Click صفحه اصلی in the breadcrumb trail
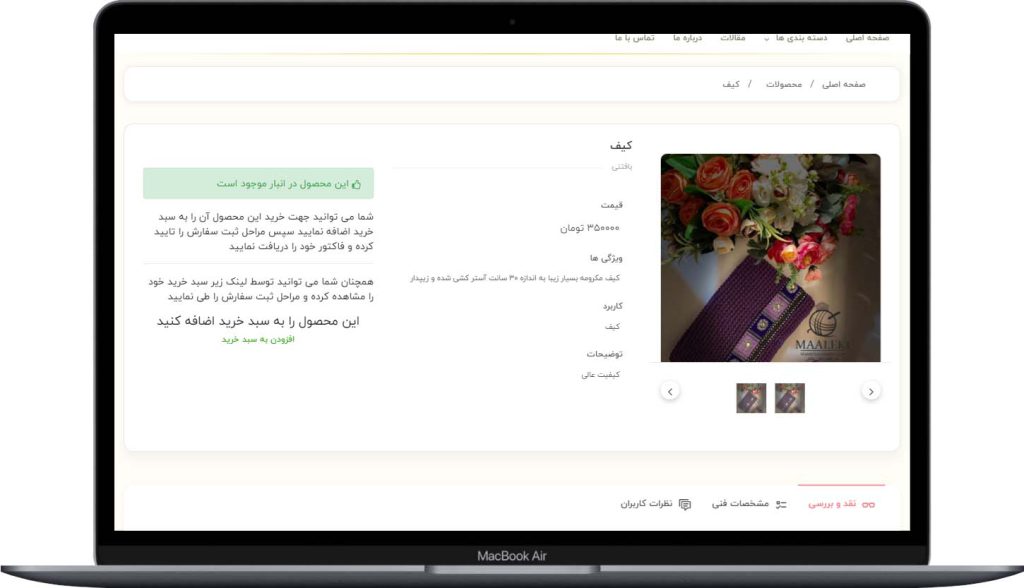1024x588 pixels. point(844,85)
